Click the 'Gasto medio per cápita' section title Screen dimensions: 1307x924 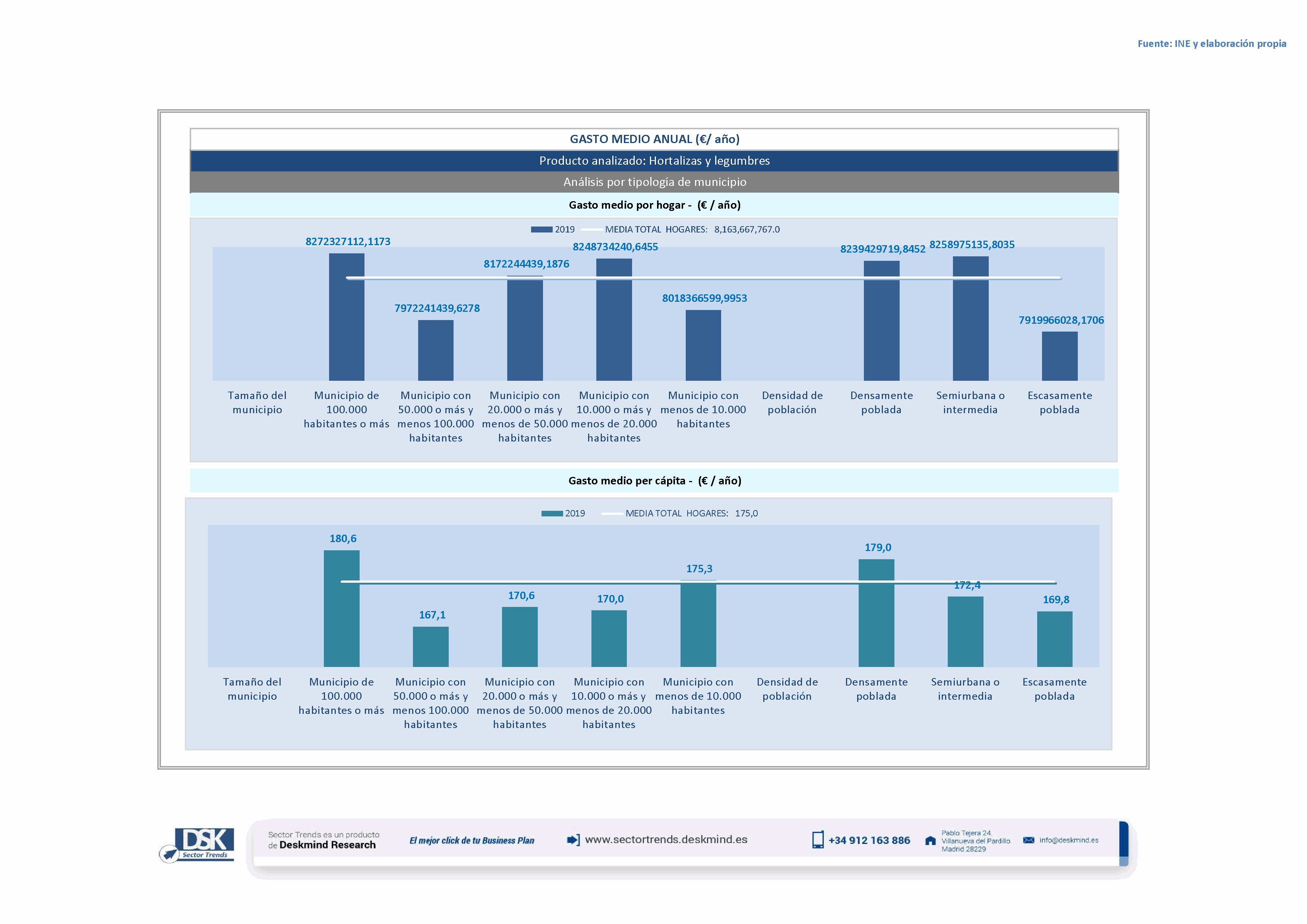pos(654,480)
